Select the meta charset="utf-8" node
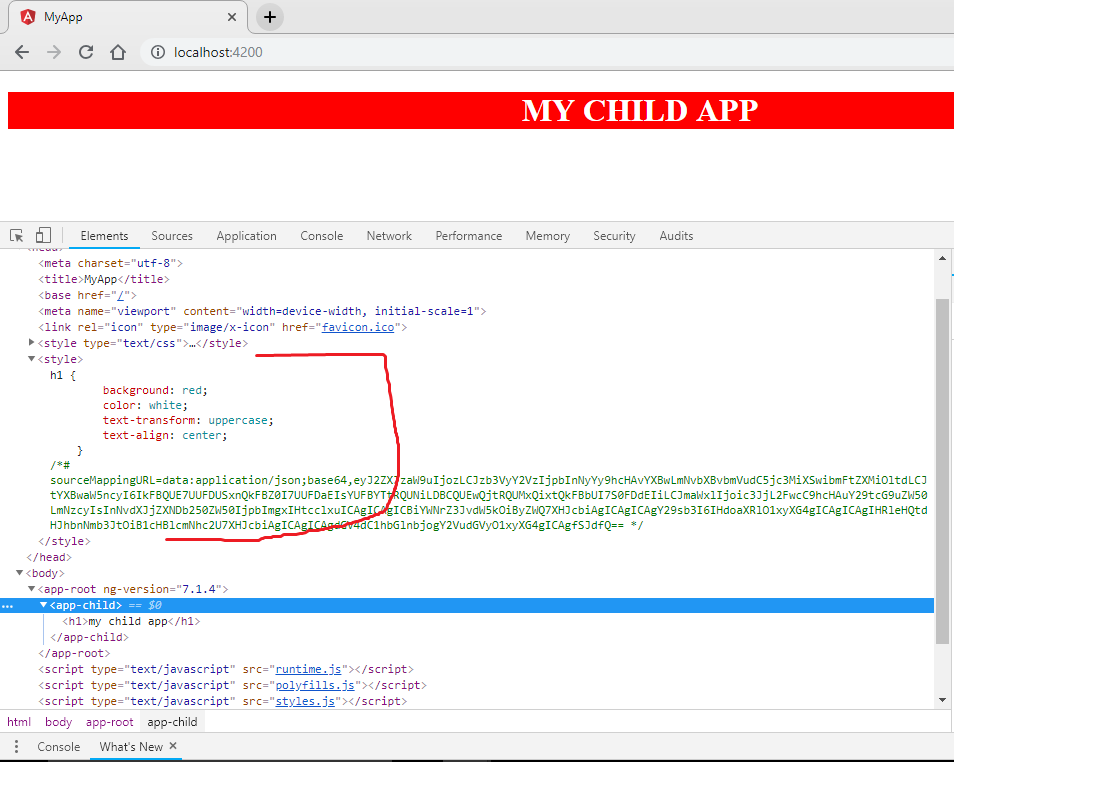1100x787 pixels. point(110,263)
